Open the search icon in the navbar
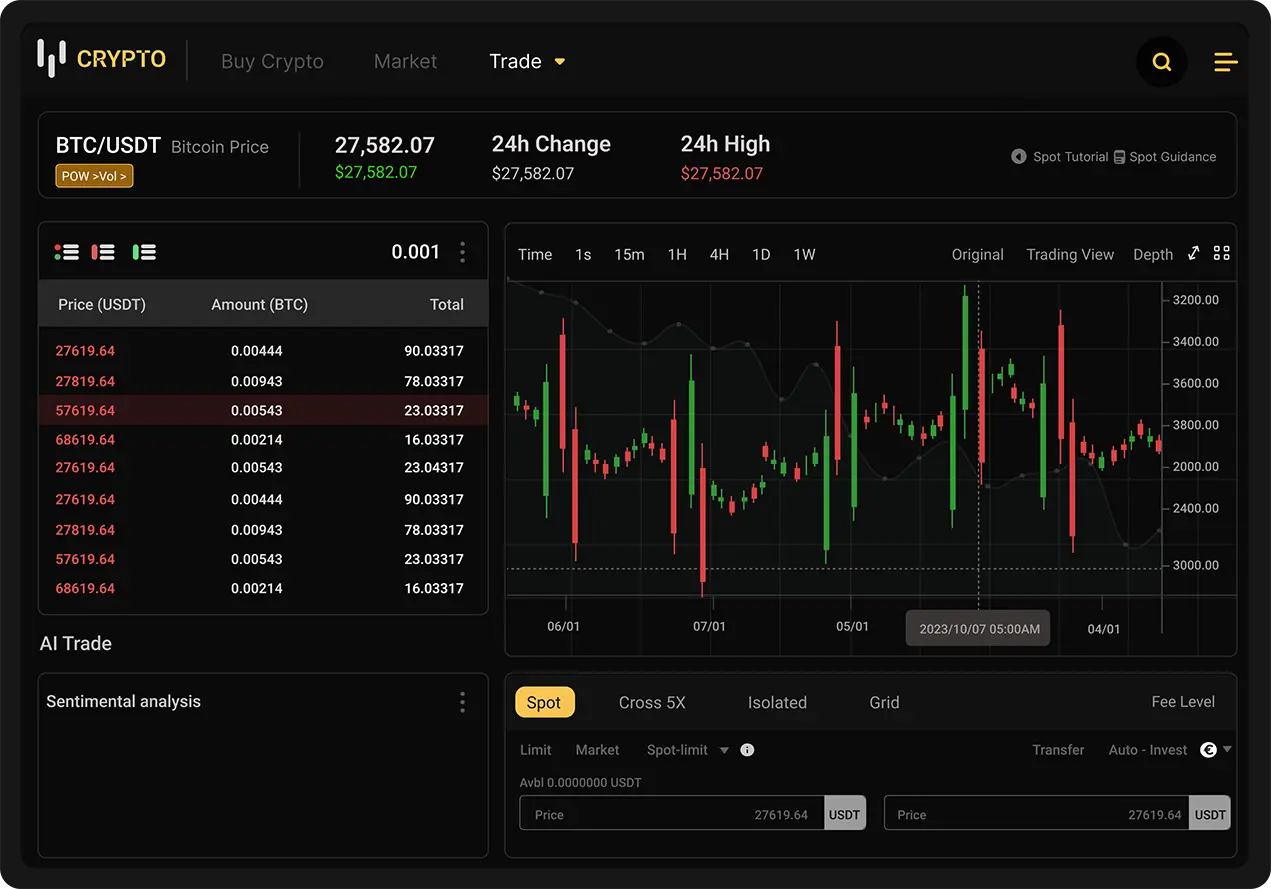Viewport: 1271px width, 889px height. (1161, 61)
